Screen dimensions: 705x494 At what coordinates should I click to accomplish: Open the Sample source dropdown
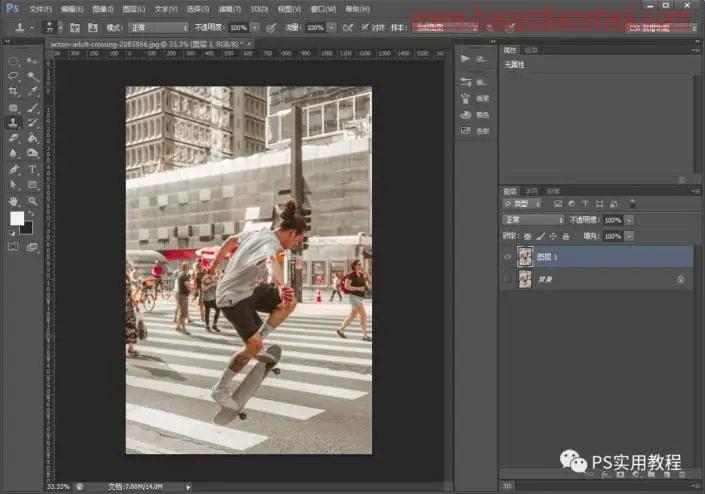coord(446,28)
